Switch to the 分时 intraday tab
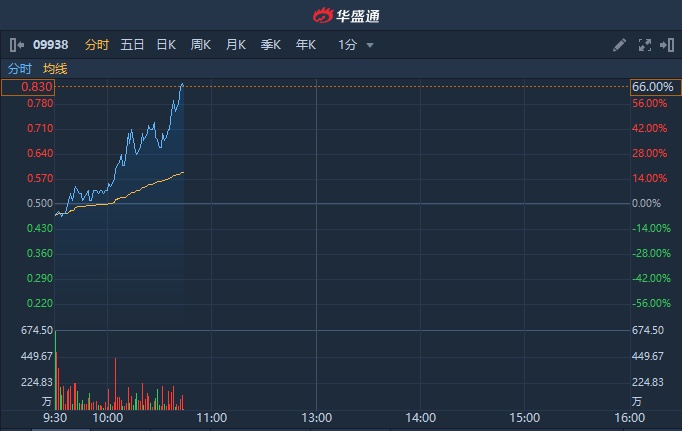 tap(96, 45)
